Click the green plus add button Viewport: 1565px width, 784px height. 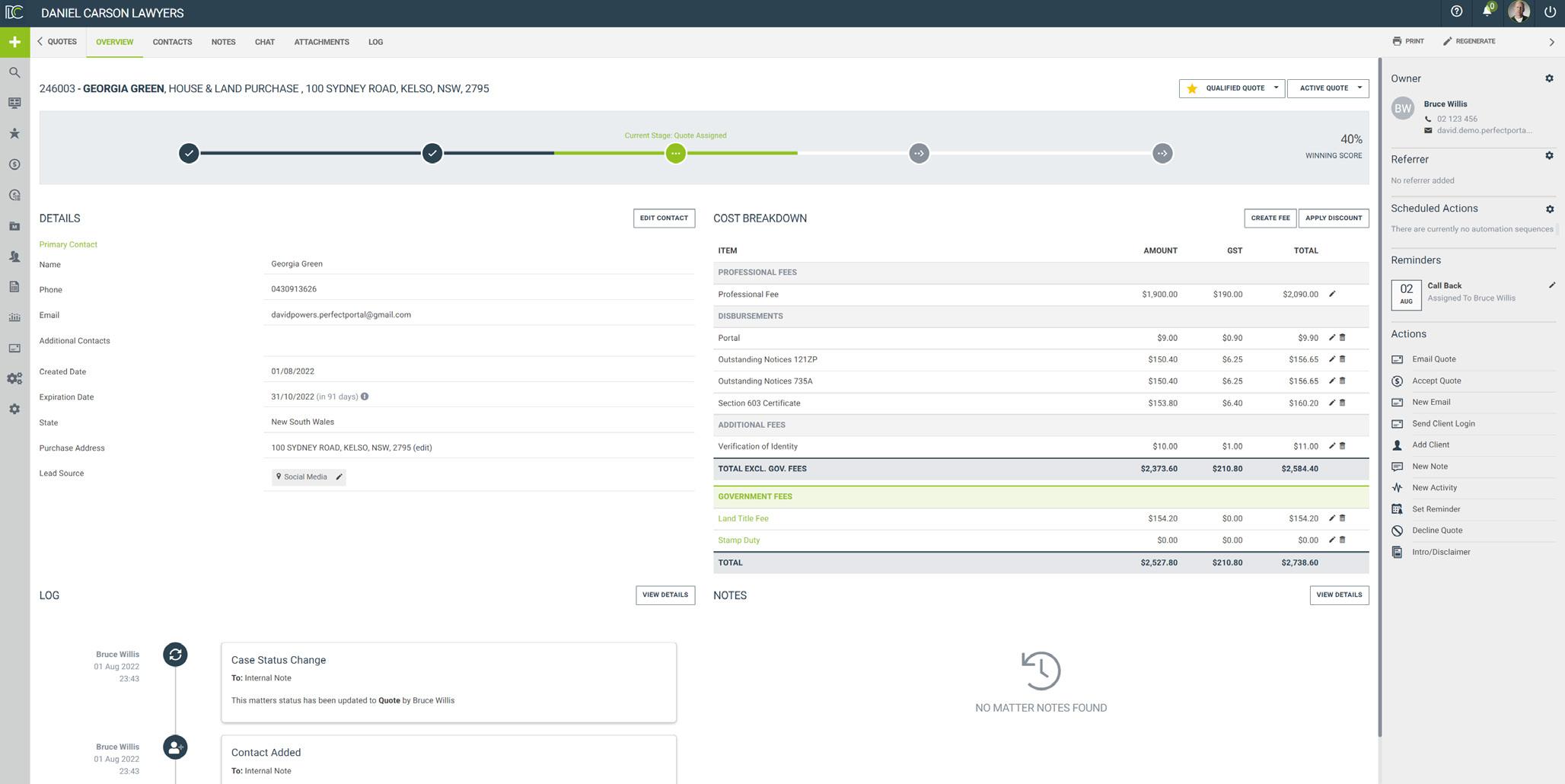click(14, 42)
